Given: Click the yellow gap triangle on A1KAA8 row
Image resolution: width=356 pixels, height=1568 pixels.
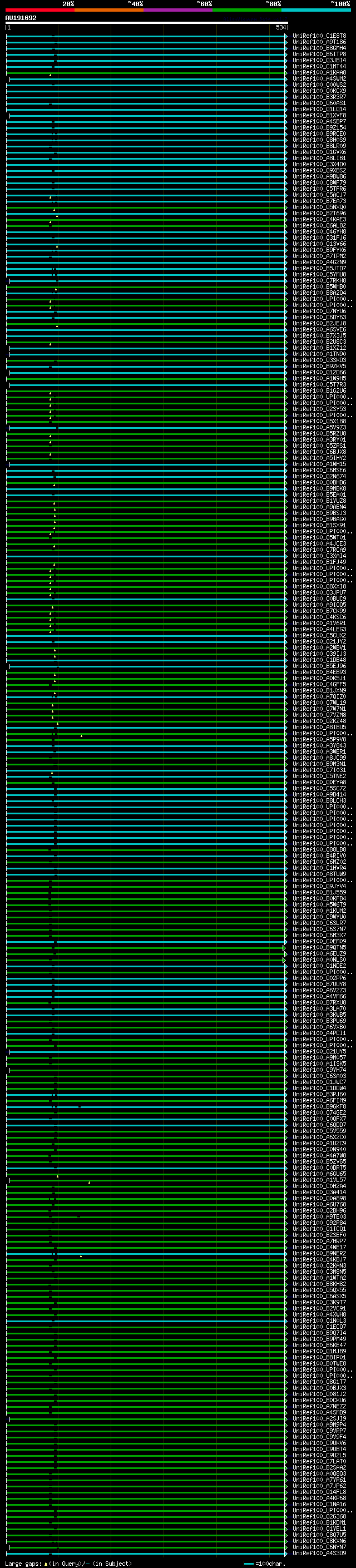Looking at the screenshot, I should [51, 75].
